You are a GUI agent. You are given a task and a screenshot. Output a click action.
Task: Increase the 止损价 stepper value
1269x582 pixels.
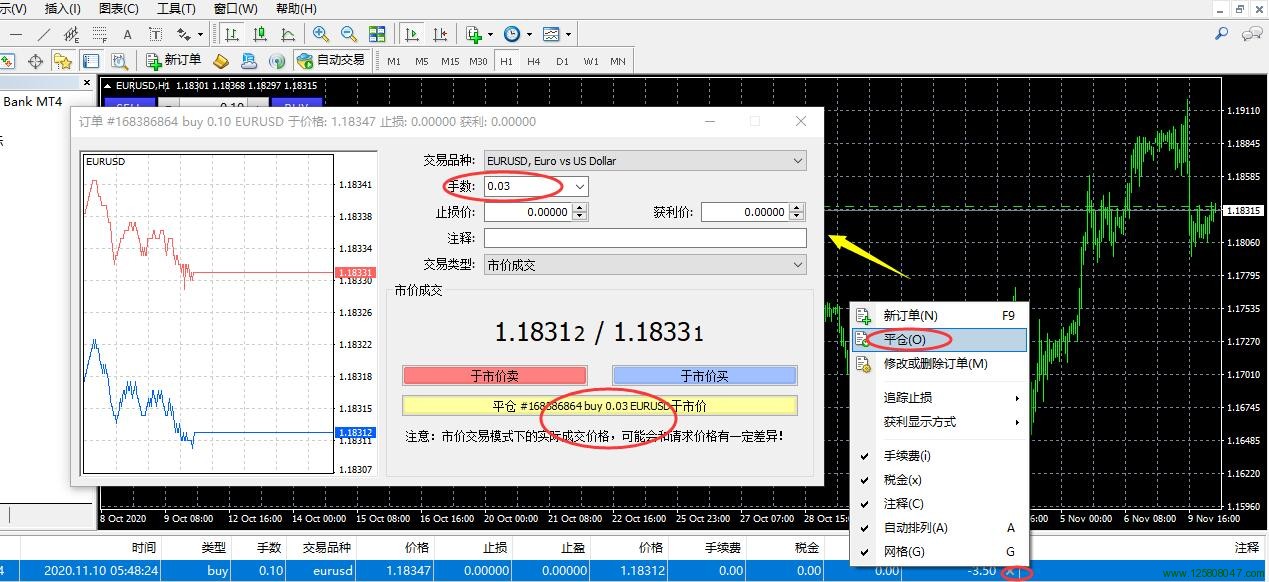tap(580, 208)
